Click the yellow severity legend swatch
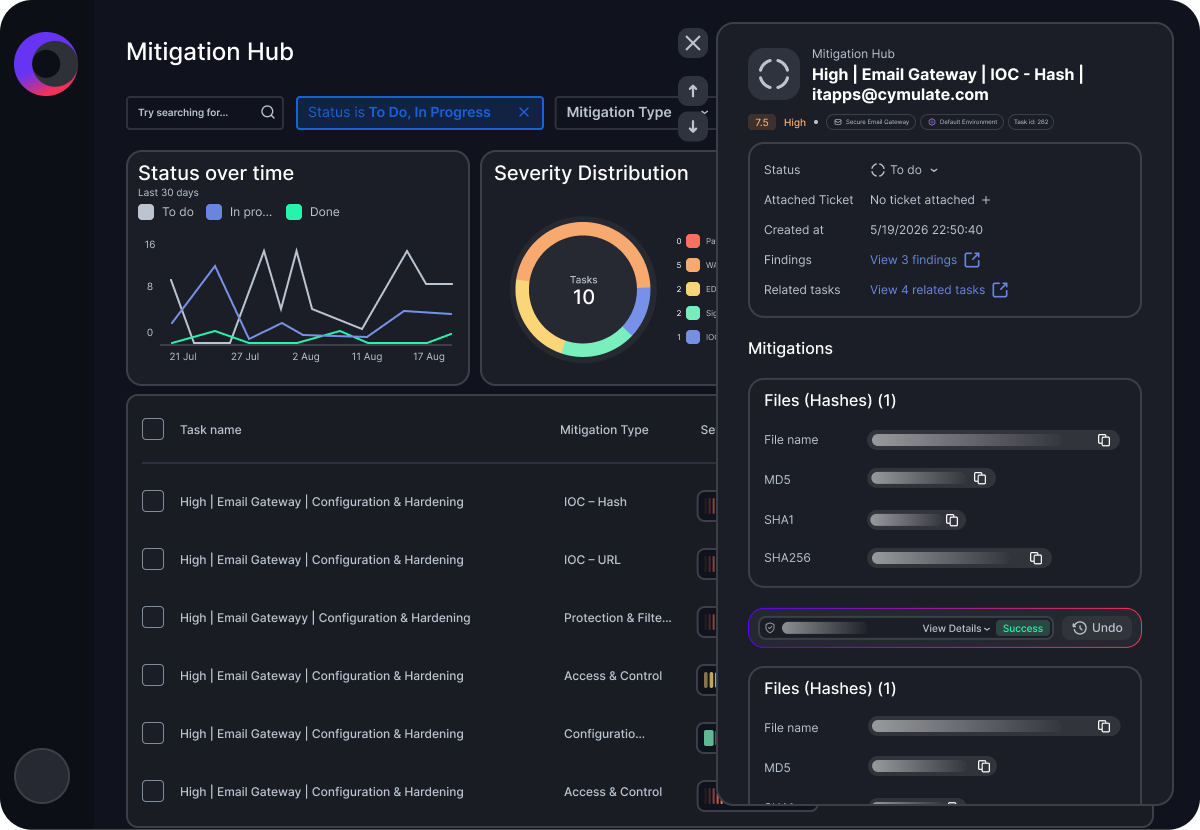1200x830 pixels. coord(693,289)
